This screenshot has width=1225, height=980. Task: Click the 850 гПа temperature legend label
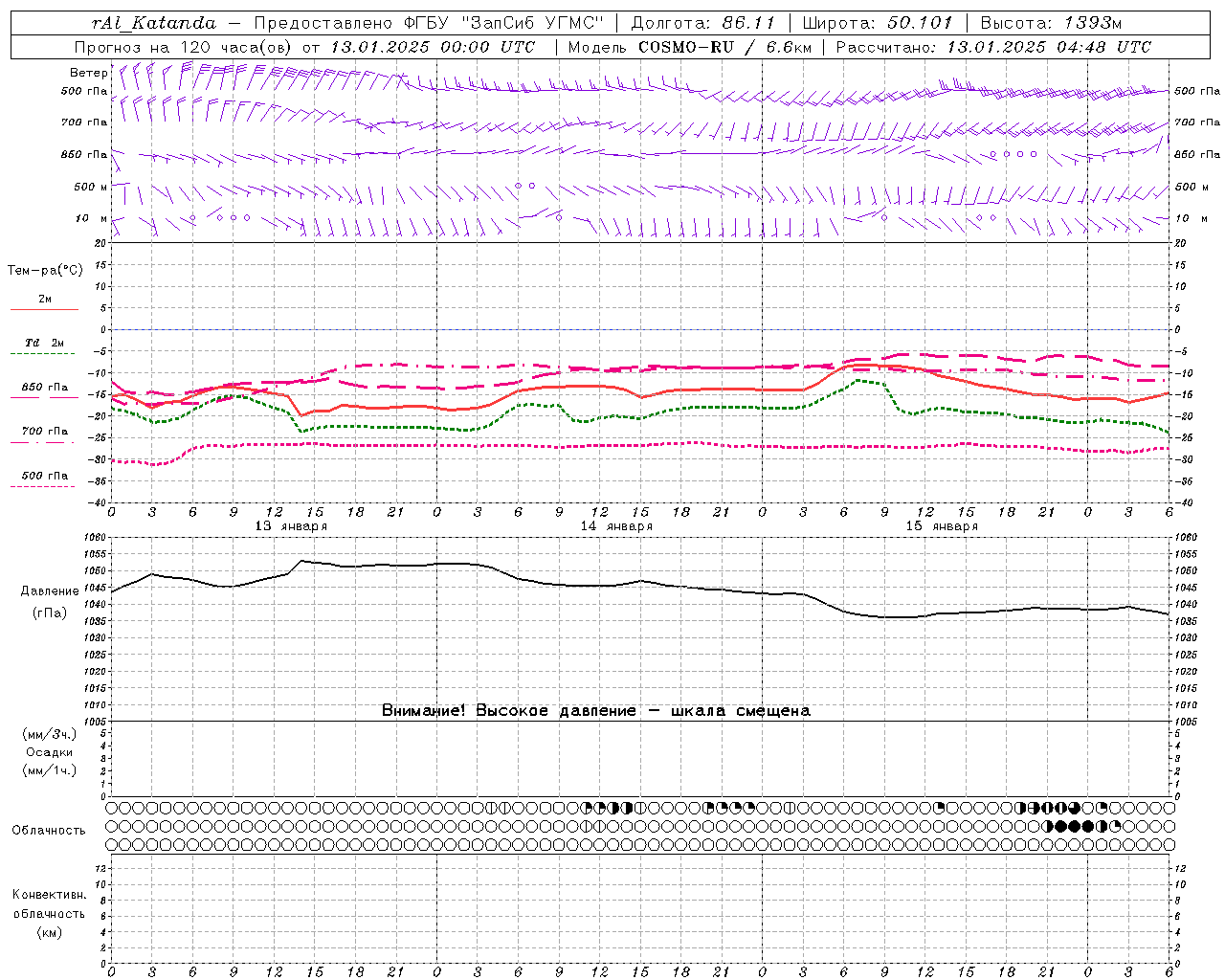pos(44,388)
